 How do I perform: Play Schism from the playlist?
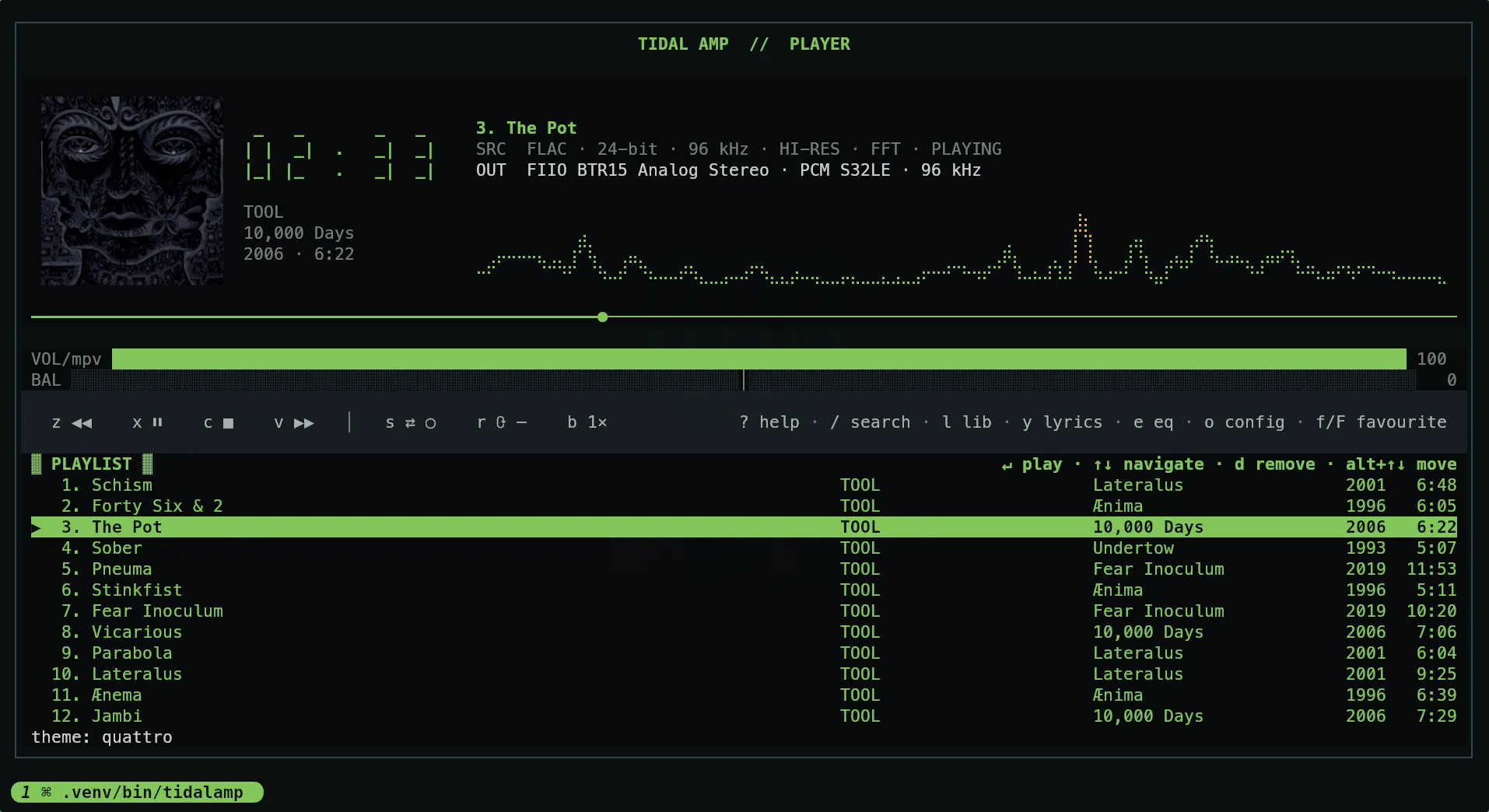744,485
